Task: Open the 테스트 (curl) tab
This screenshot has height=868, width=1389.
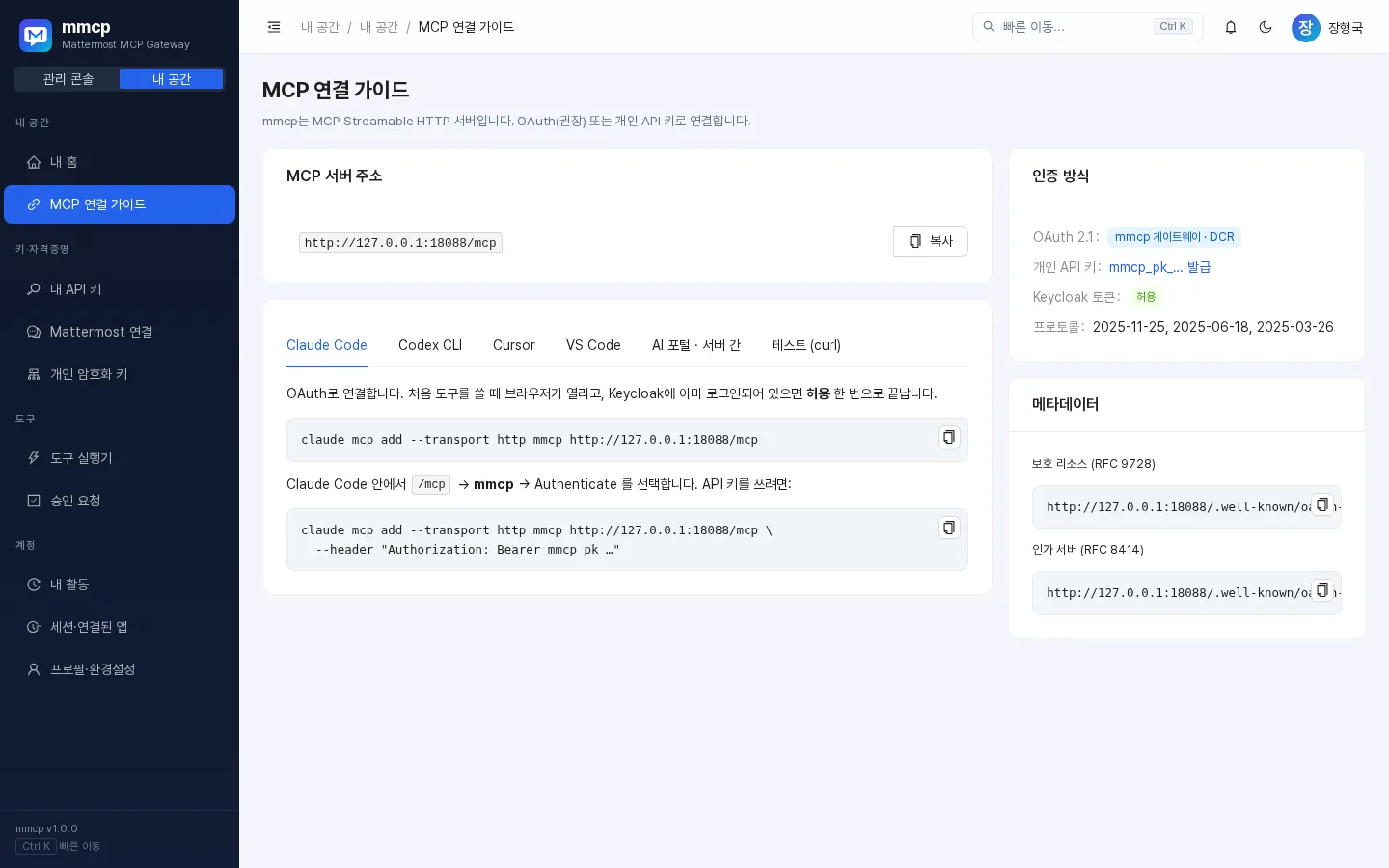Action: tap(806, 345)
